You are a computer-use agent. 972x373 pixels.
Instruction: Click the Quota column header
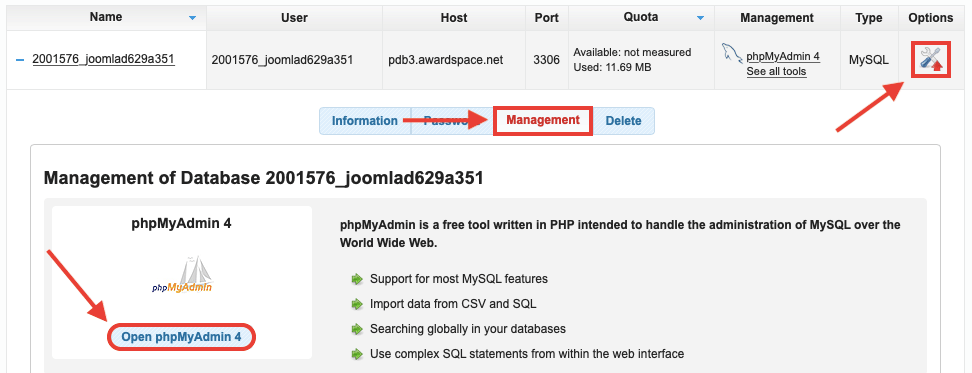(640, 18)
